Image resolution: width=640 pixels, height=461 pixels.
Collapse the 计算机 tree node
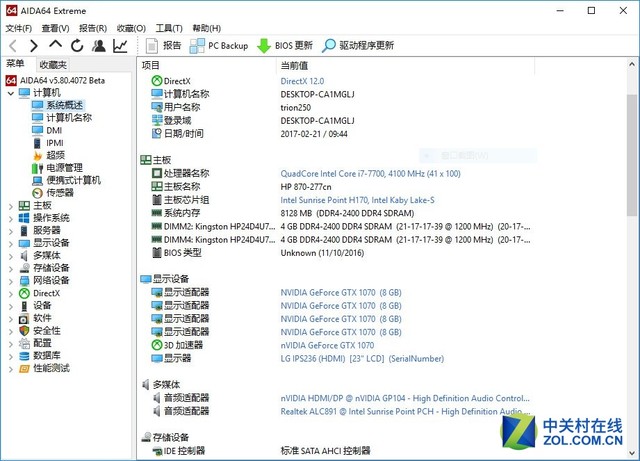(x=11, y=93)
